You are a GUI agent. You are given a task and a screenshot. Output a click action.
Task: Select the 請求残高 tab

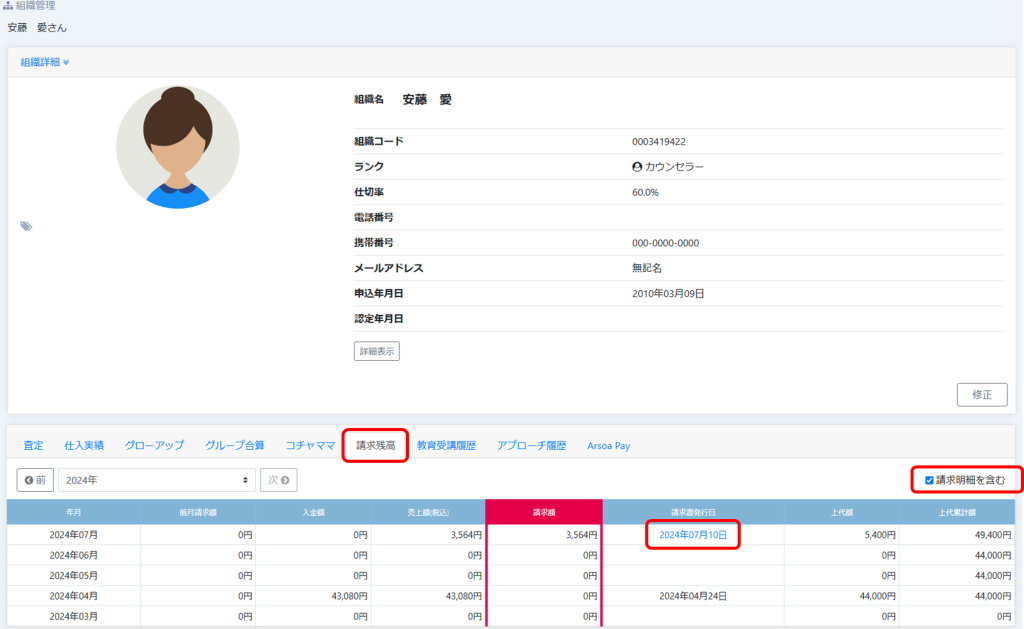click(376, 445)
